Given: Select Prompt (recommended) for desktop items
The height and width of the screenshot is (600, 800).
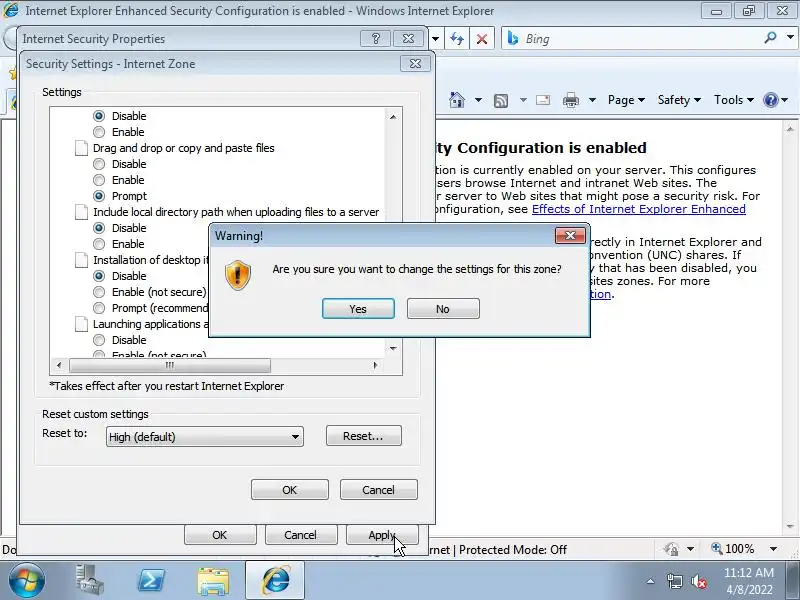Looking at the screenshot, I should point(99,308).
